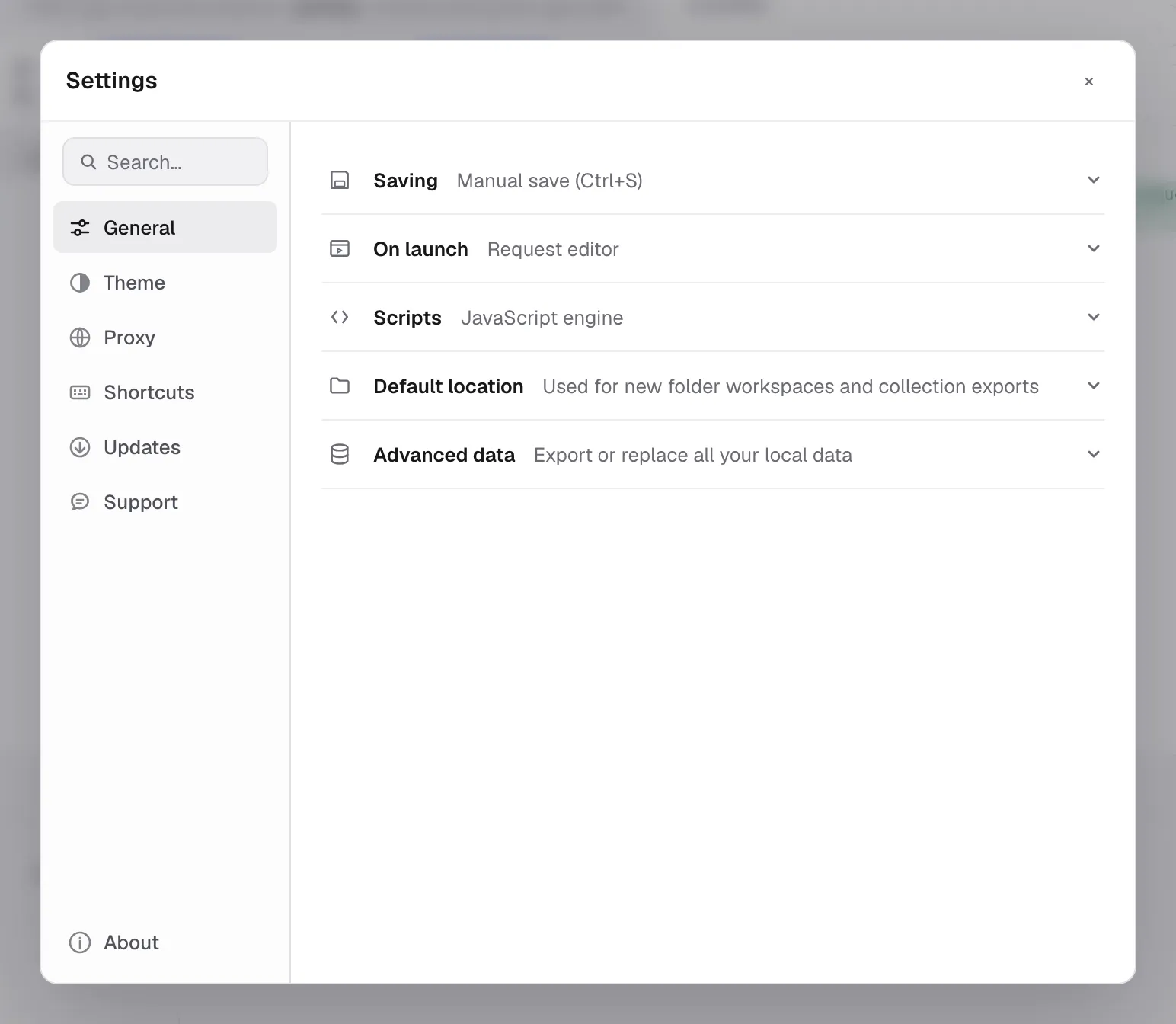Open the General settings tab
The width and height of the screenshot is (1176, 1024).
(x=165, y=227)
